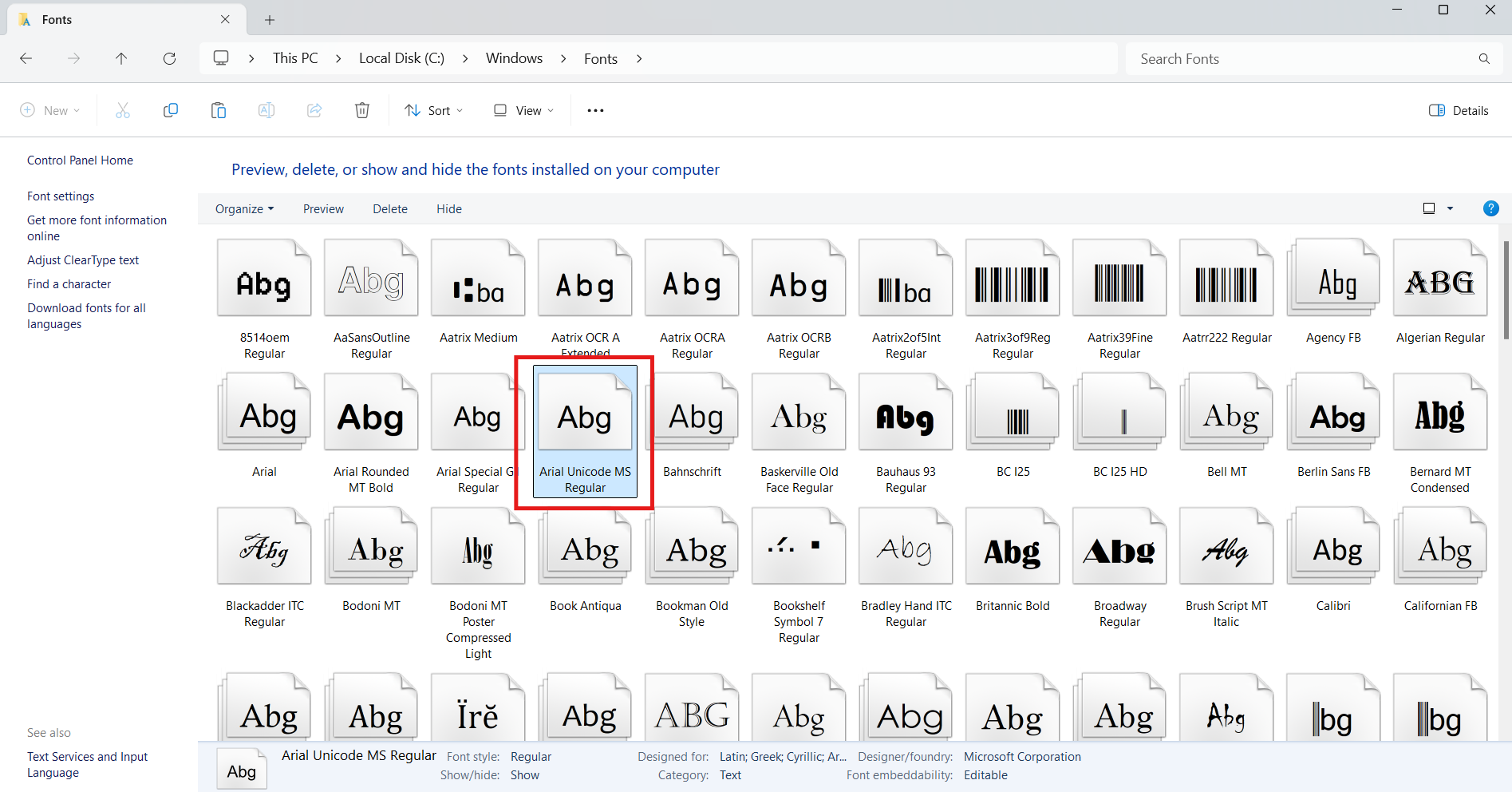
Task: Click the Cut scissors icon in toolbar
Action: coord(123,110)
